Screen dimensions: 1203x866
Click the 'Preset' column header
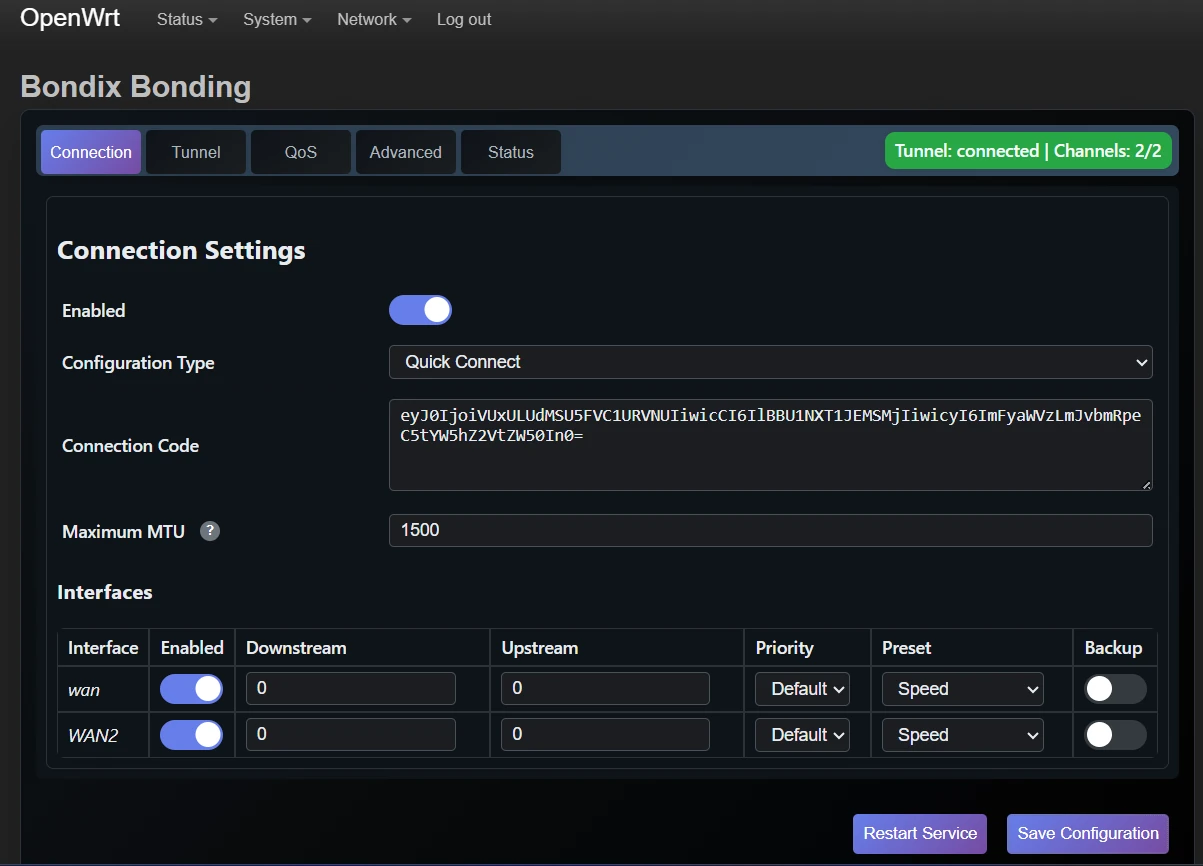click(906, 648)
